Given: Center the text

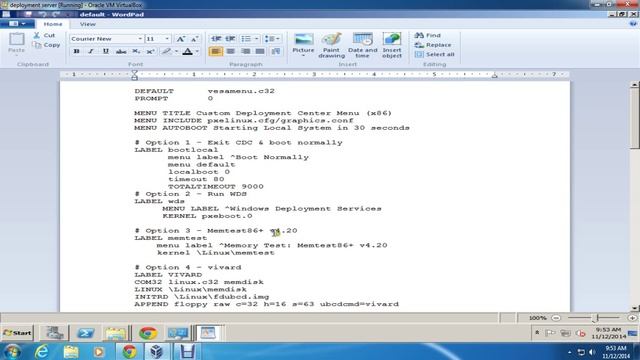Looking at the screenshot, I should [231, 51].
